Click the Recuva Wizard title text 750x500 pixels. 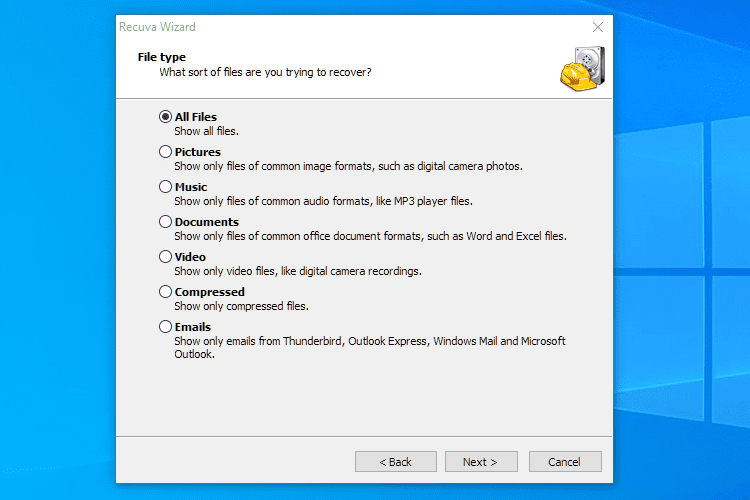157,27
